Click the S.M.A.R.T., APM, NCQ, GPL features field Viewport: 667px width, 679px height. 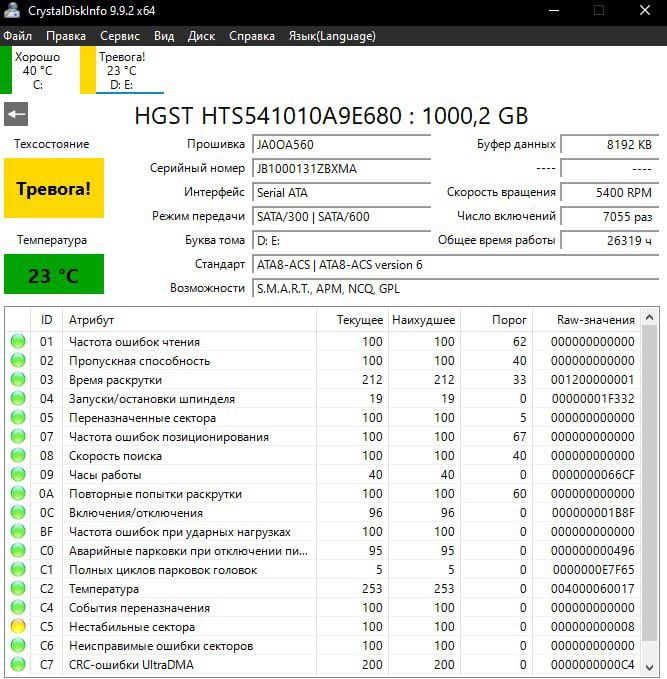point(456,289)
